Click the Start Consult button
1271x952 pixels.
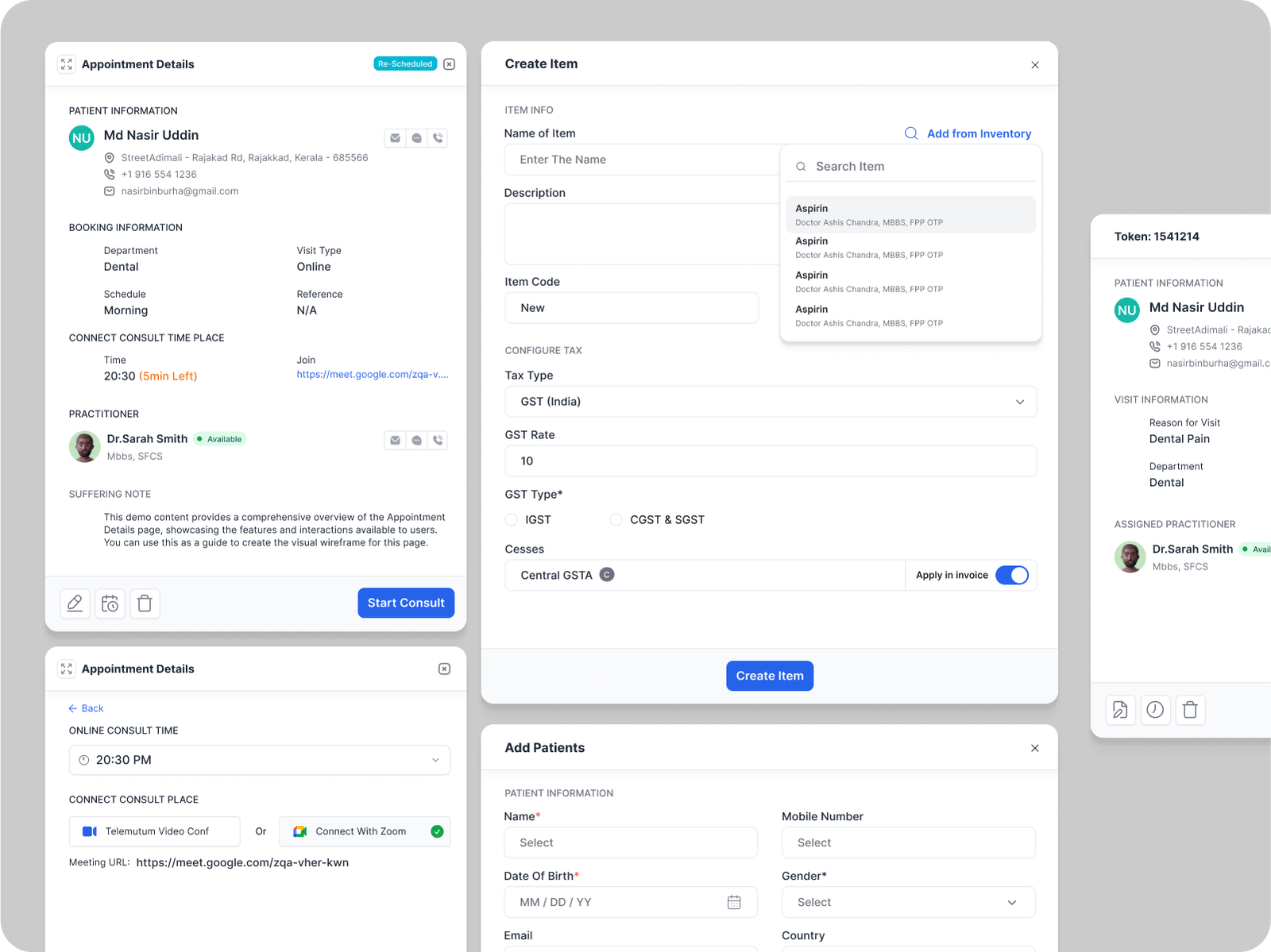coord(406,603)
